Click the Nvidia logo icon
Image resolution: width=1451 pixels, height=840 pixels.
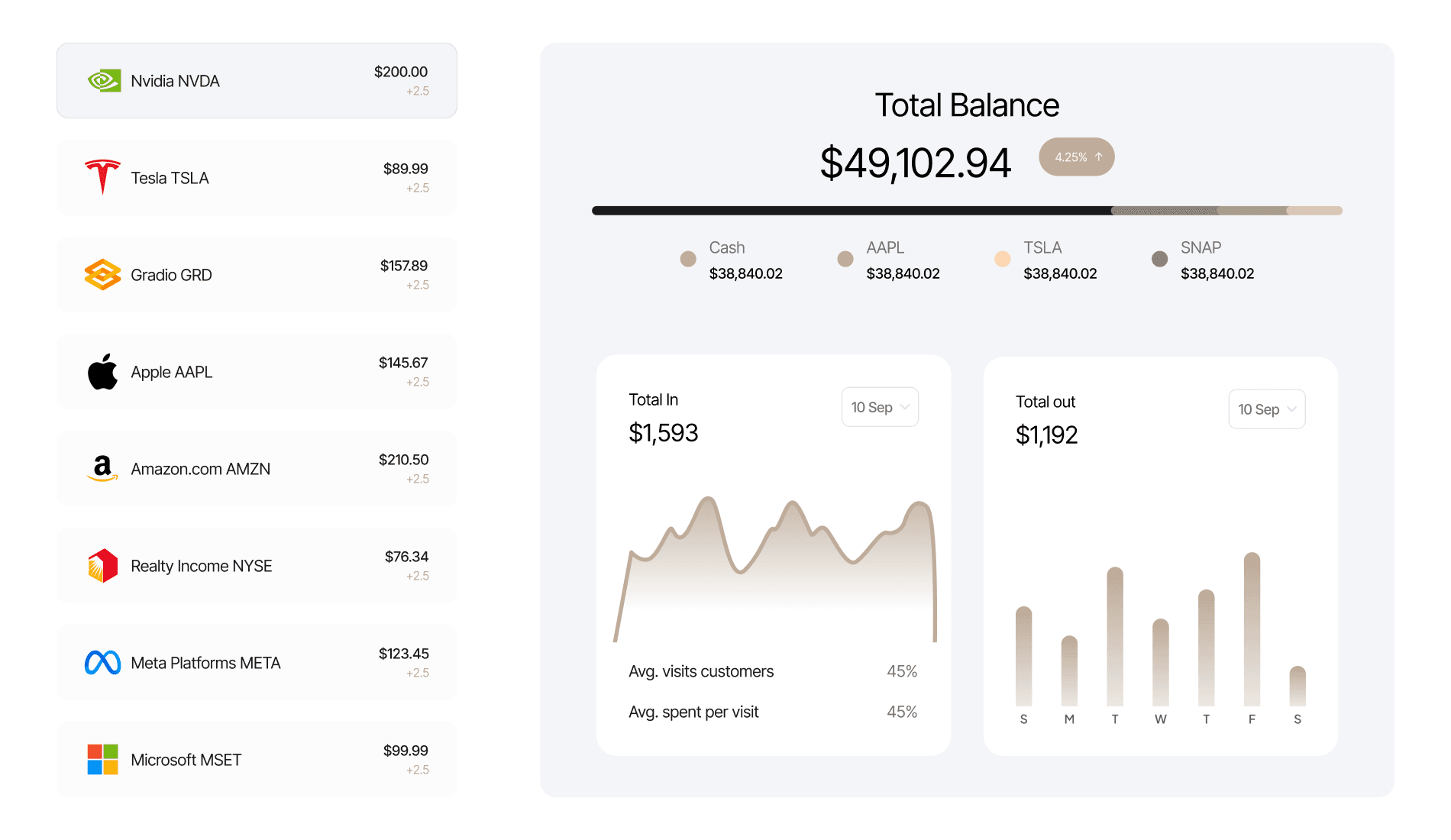(104, 80)
